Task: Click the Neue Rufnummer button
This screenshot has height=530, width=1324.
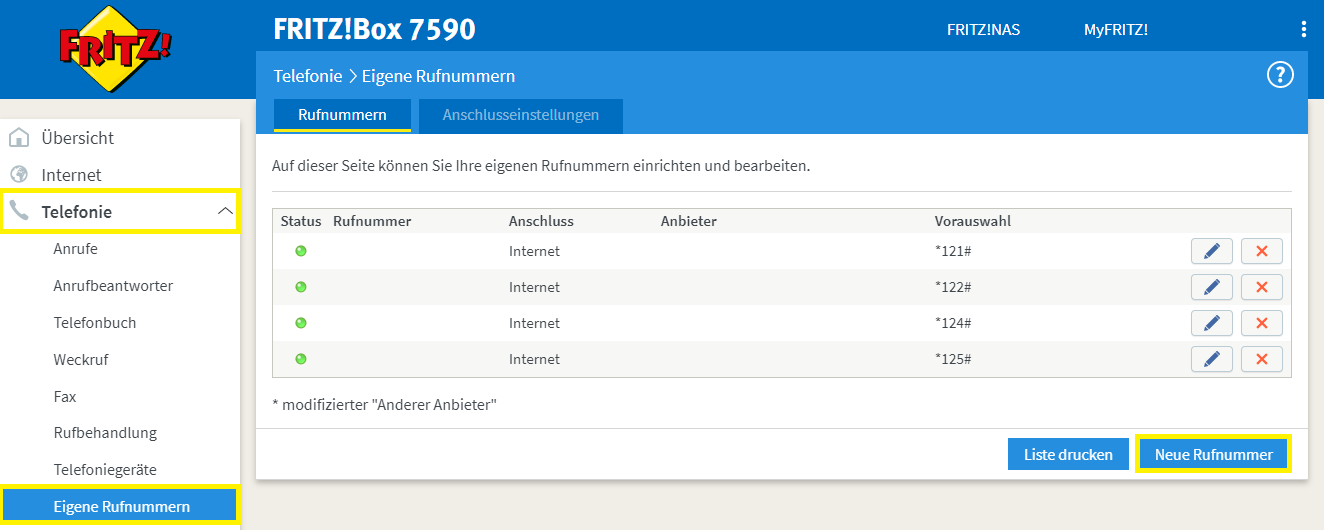Action: coord(1213,454)
